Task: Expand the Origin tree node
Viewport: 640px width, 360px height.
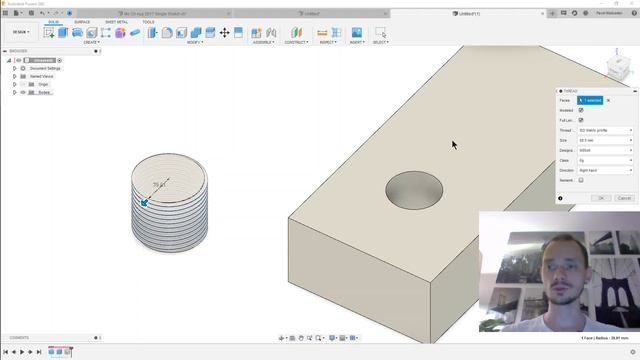Action: point(15,84)
